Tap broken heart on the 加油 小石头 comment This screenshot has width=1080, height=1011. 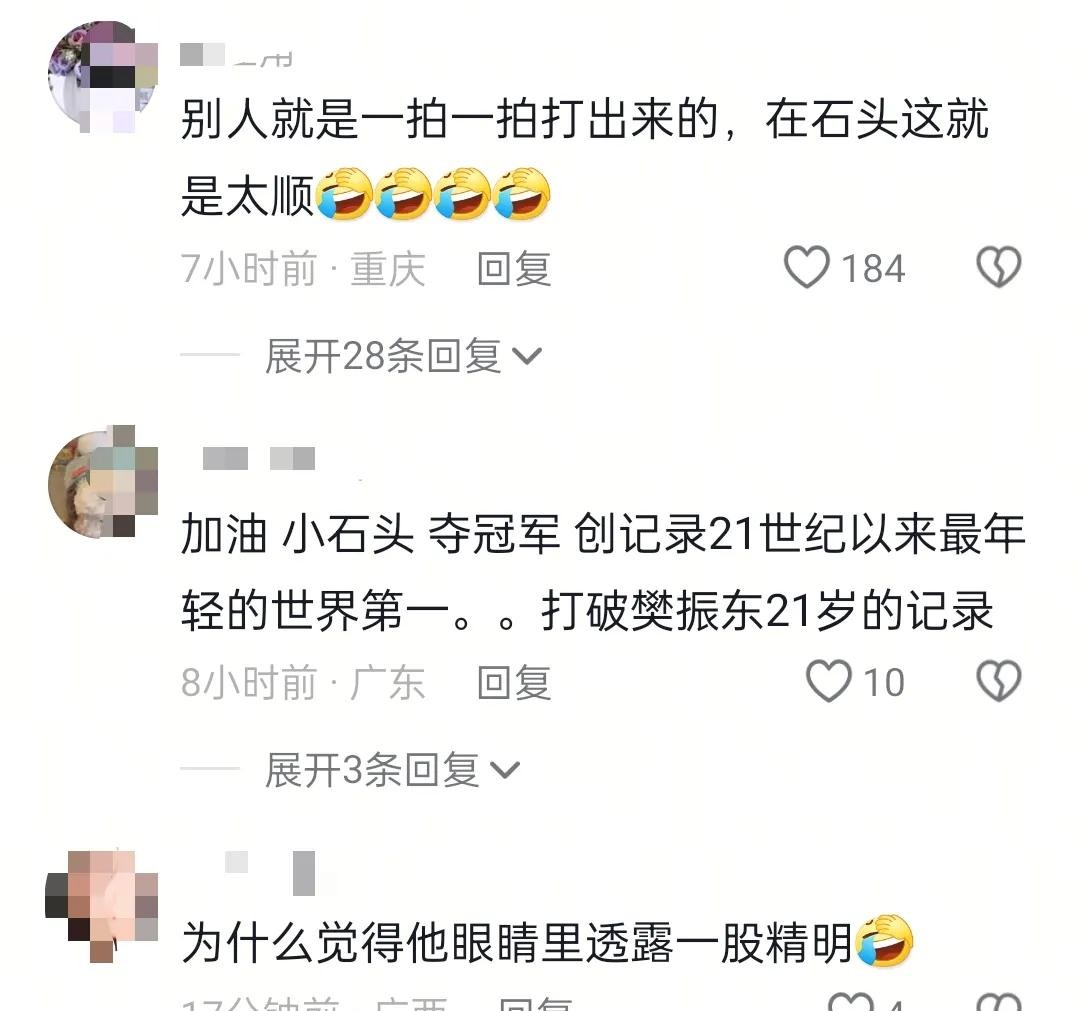[x=999, y=681]
